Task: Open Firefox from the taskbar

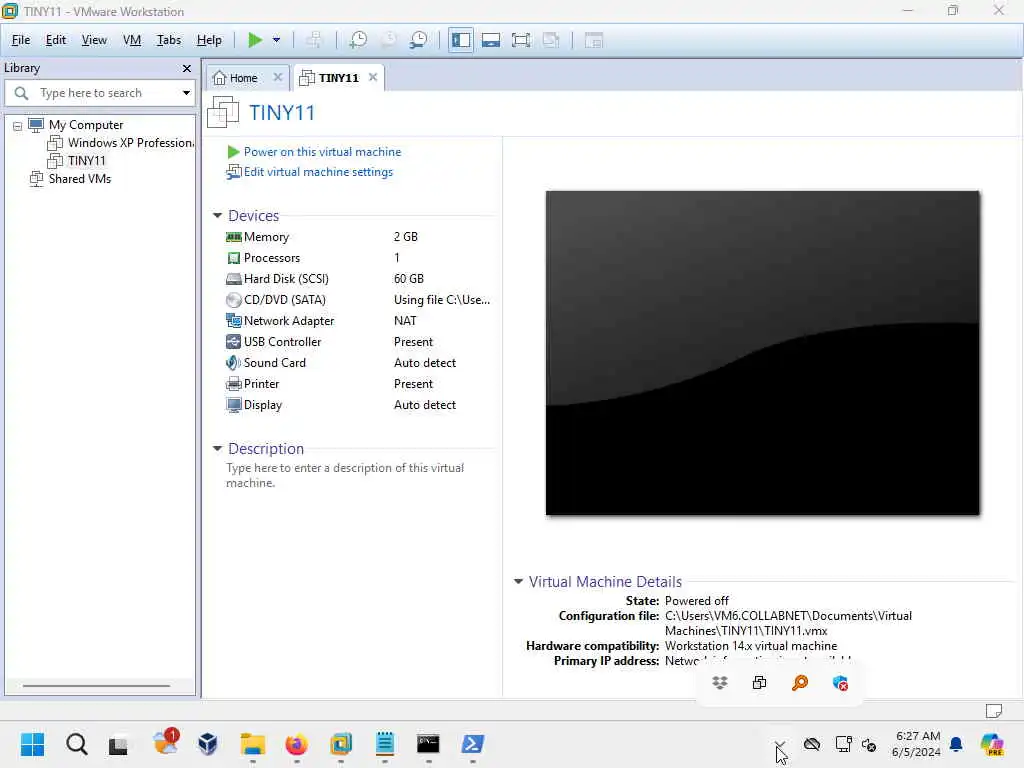Action: point(296,744)
